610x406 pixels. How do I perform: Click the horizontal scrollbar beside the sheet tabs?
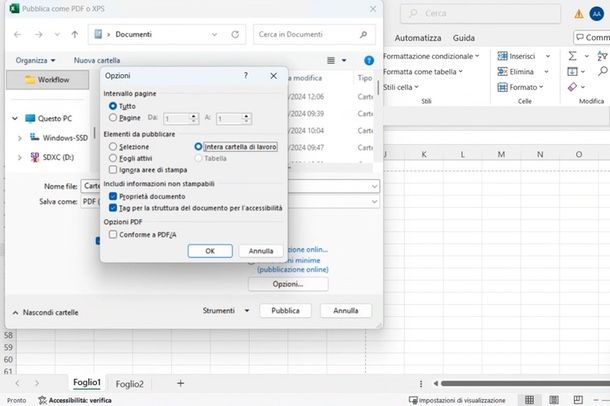click(x=525, y=383)
